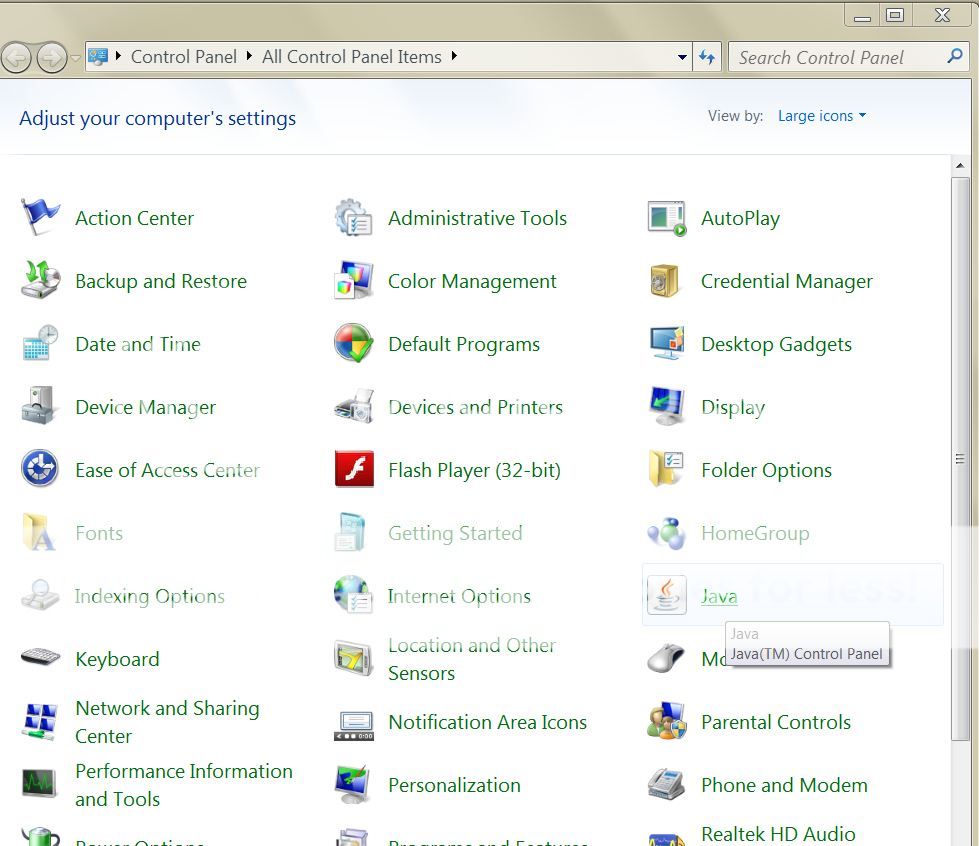Expand the arrow before Control Panel breadcrumb
The image size is (979, 846).
click(118, 56)
